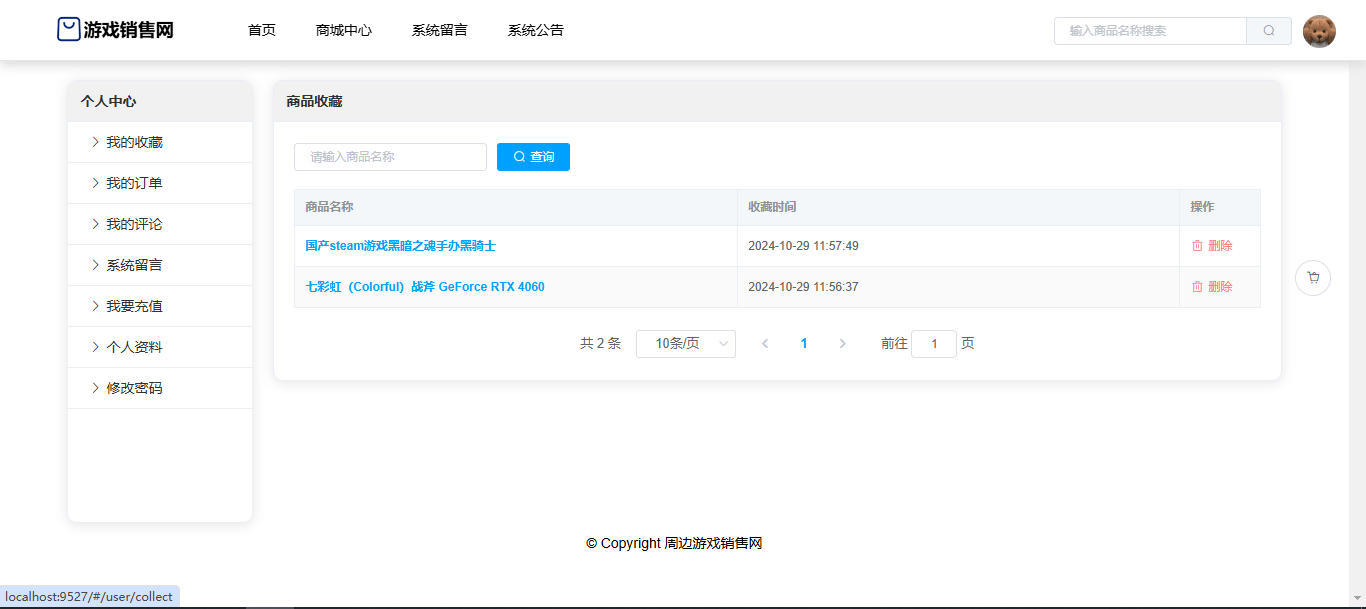
Task: Open the 商城中心 menu
Action: click(x=343, y=30)
